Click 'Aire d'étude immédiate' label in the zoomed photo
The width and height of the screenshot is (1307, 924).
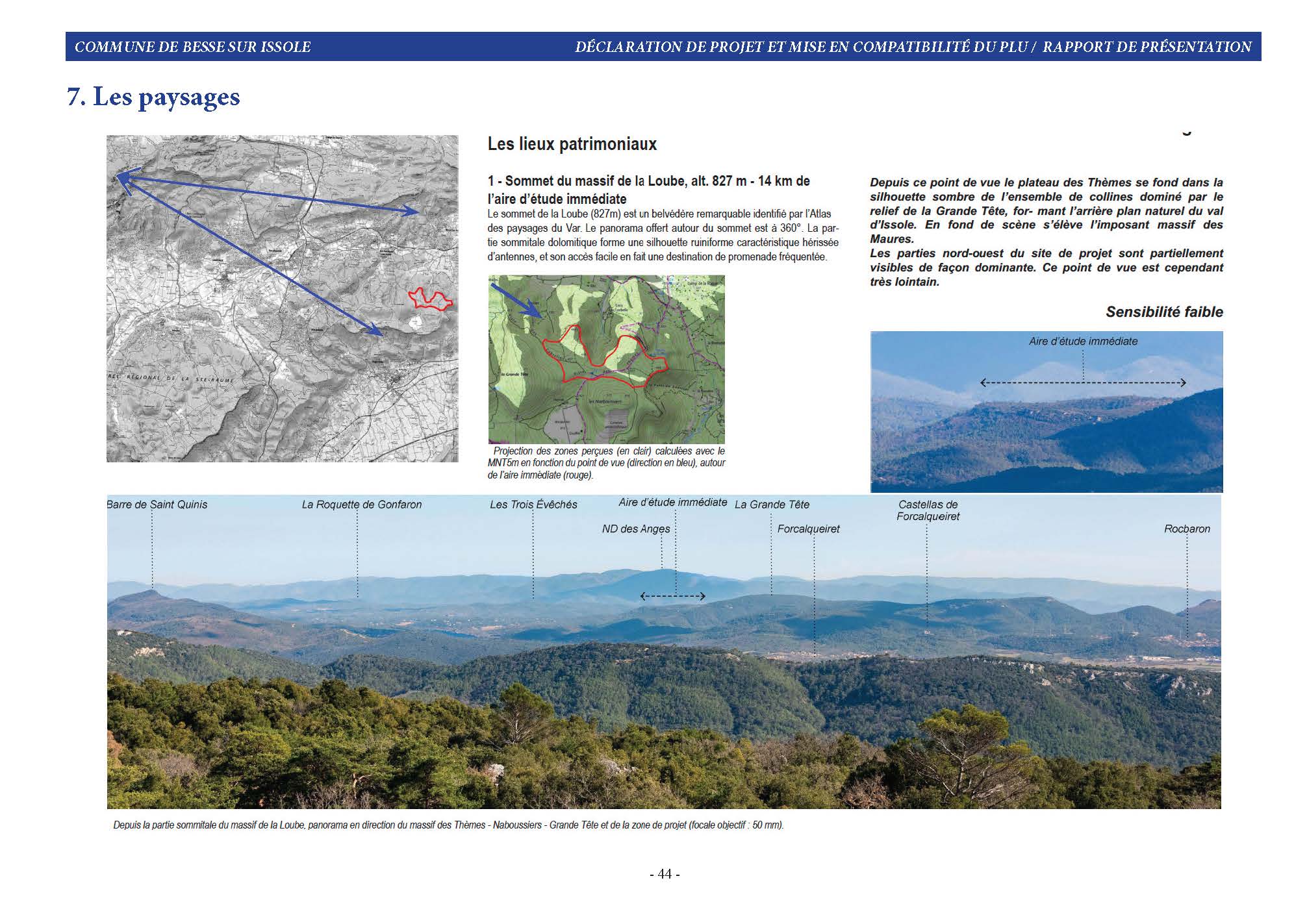pos(1083,341)
